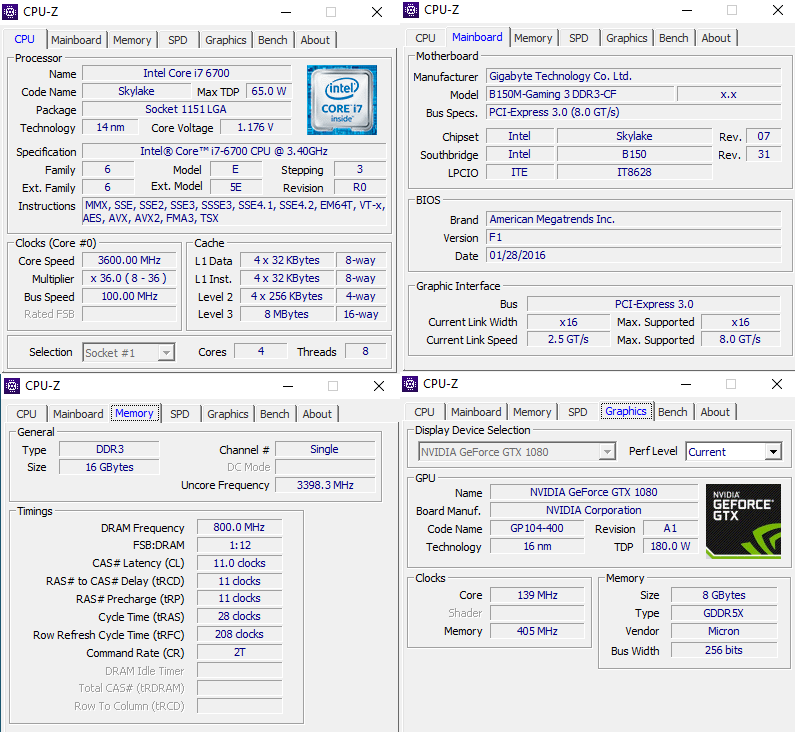Click the empty Rated FSB field

pos(129,314)
